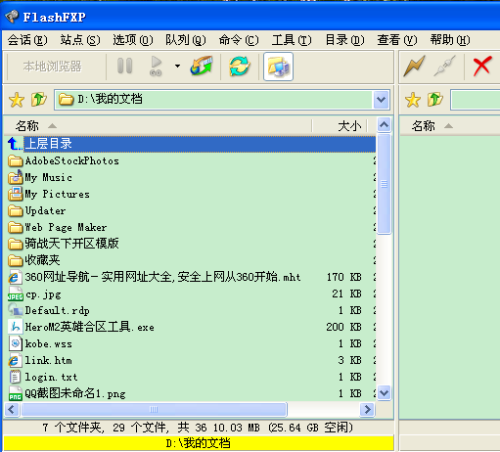Select the My Pictures folder
This screenshot has width=500, height=452.
pyautogui.click(x=57, y=194)
